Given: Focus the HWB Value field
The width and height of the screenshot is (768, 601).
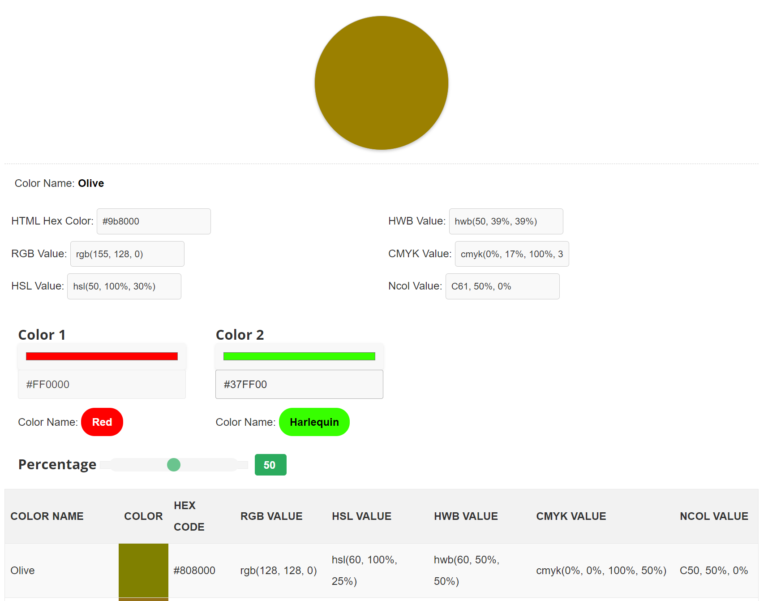Looking at the screenshot, I should (505, 221).
